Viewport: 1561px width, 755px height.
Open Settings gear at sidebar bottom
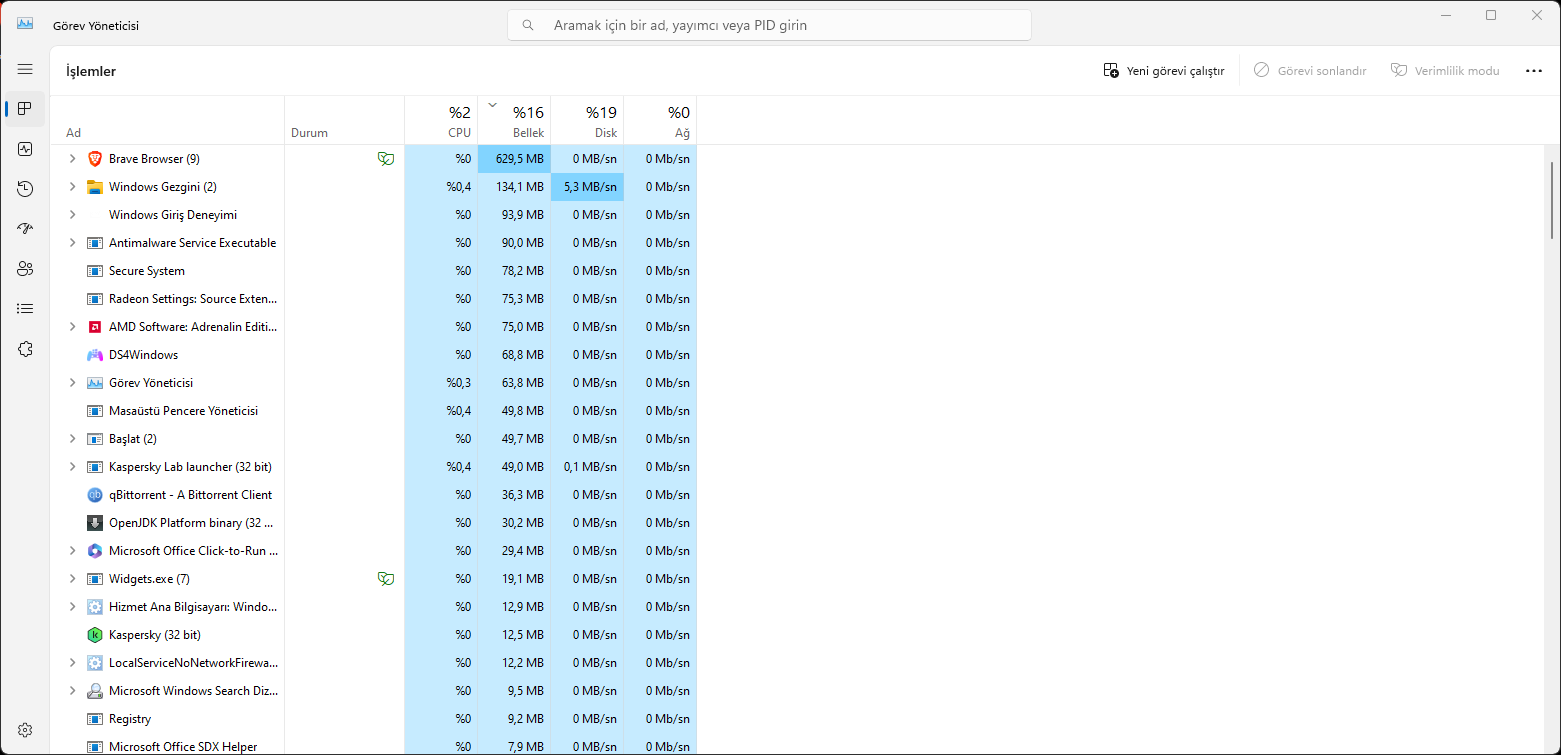tap(25, 730)
